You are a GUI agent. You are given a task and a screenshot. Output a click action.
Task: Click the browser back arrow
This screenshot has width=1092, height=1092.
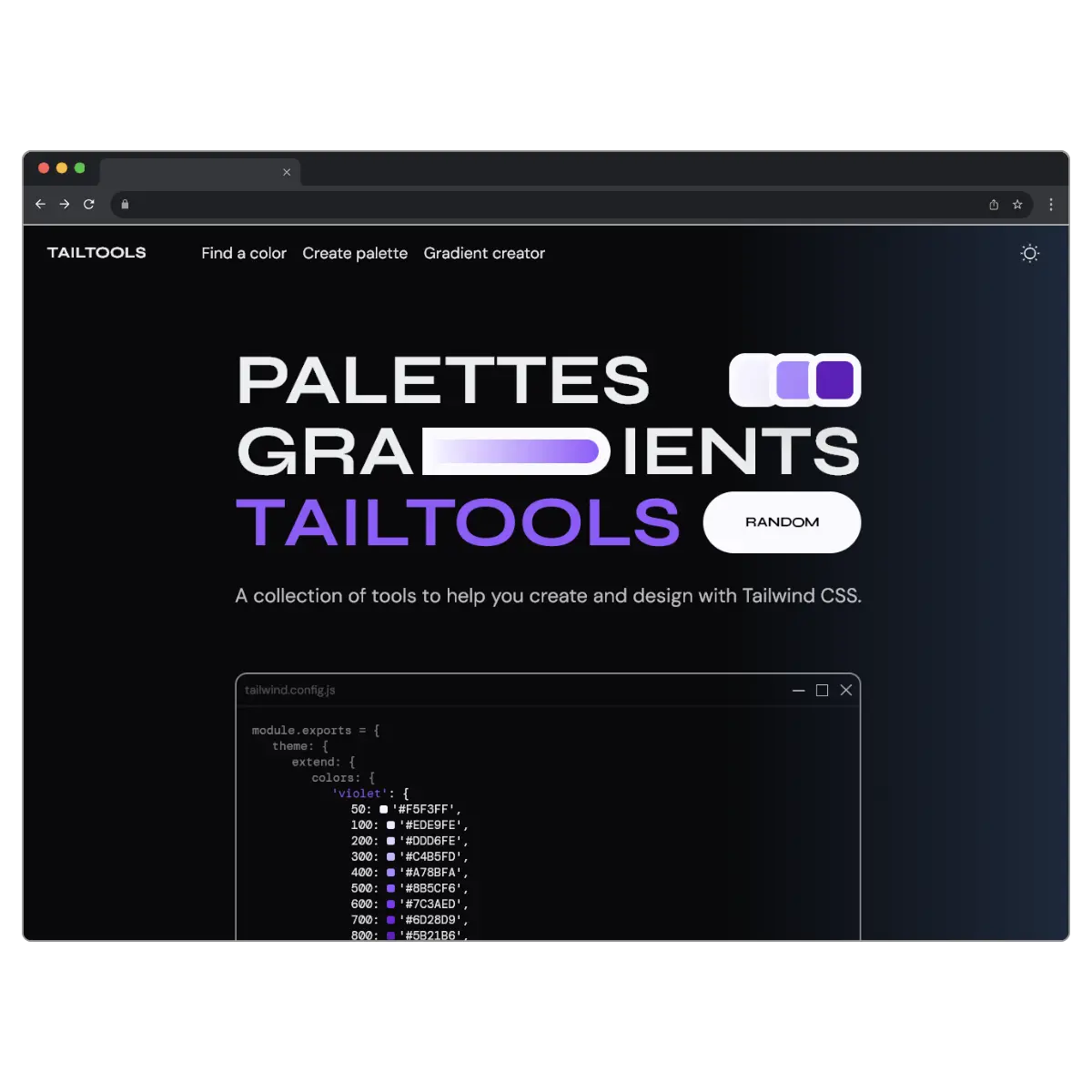(40, 205)
